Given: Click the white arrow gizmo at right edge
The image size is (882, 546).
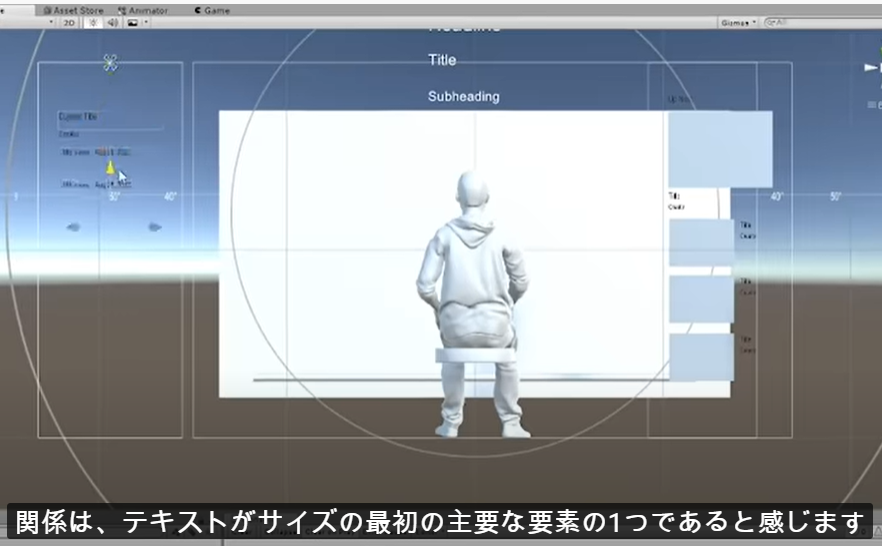Looking at the screenshot, I should (x=872, y=67).
